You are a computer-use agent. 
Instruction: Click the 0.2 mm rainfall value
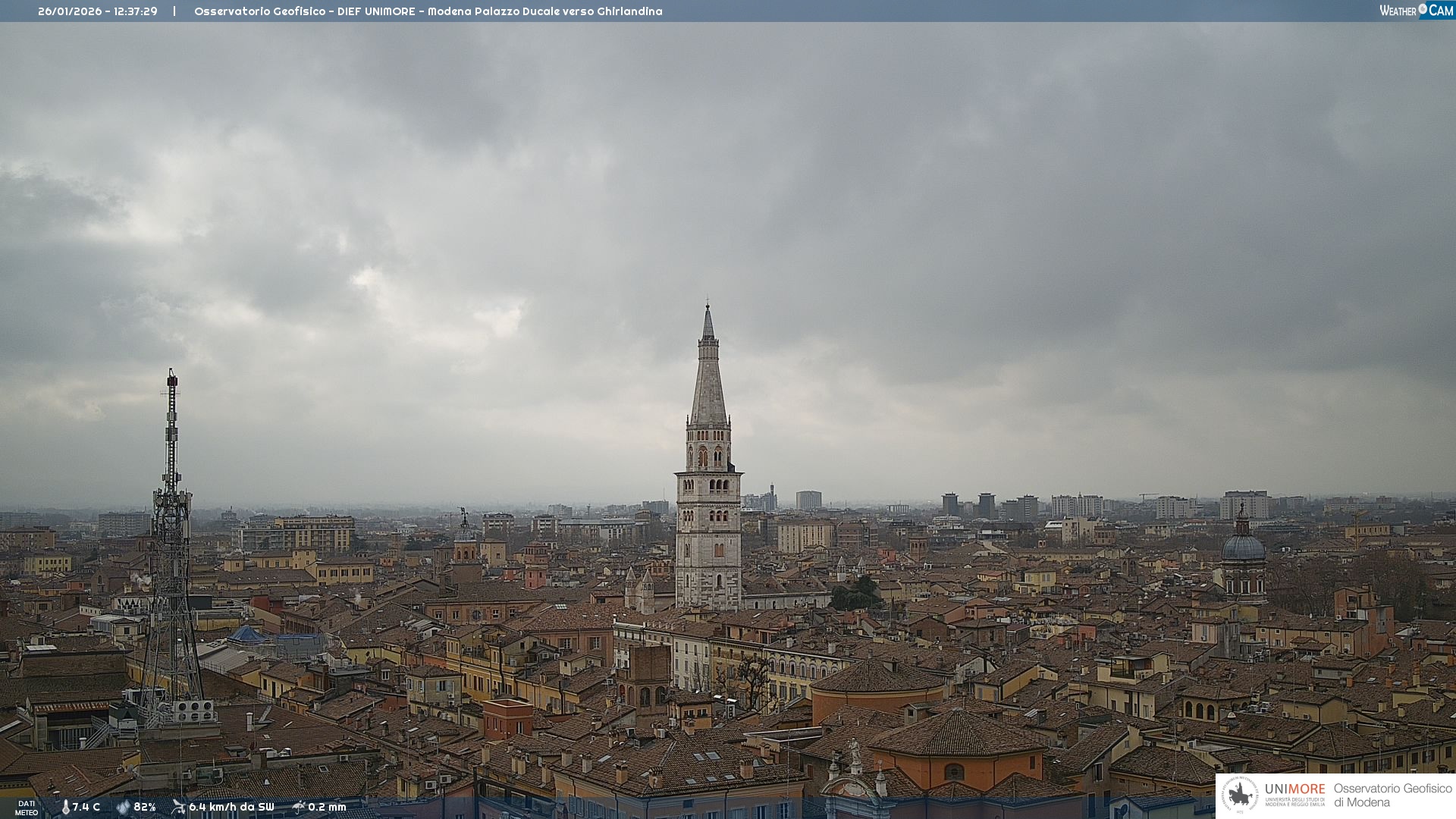coord(327,807)
